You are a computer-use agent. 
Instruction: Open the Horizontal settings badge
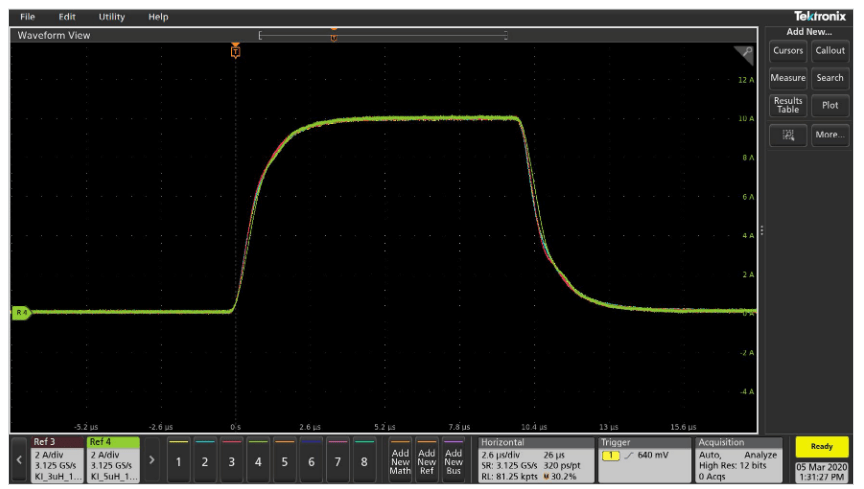(536, 460)
